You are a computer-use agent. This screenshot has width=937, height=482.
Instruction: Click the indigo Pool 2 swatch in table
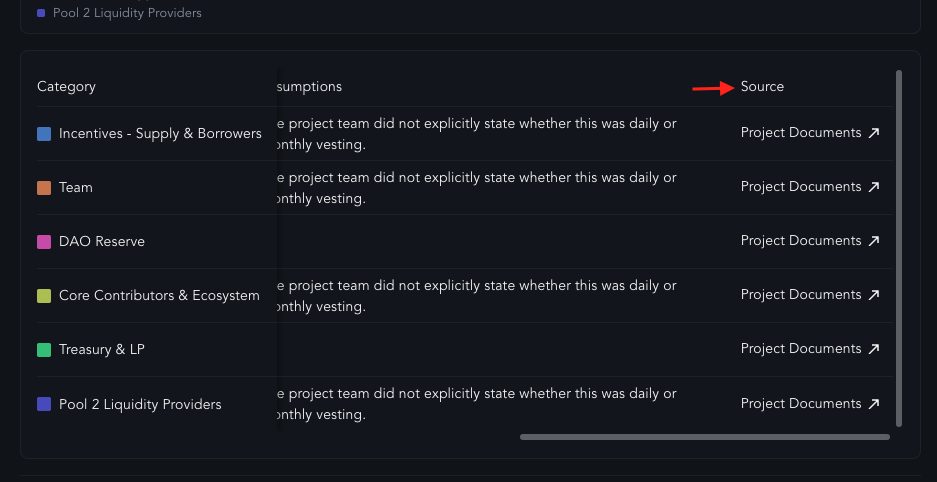44,404
